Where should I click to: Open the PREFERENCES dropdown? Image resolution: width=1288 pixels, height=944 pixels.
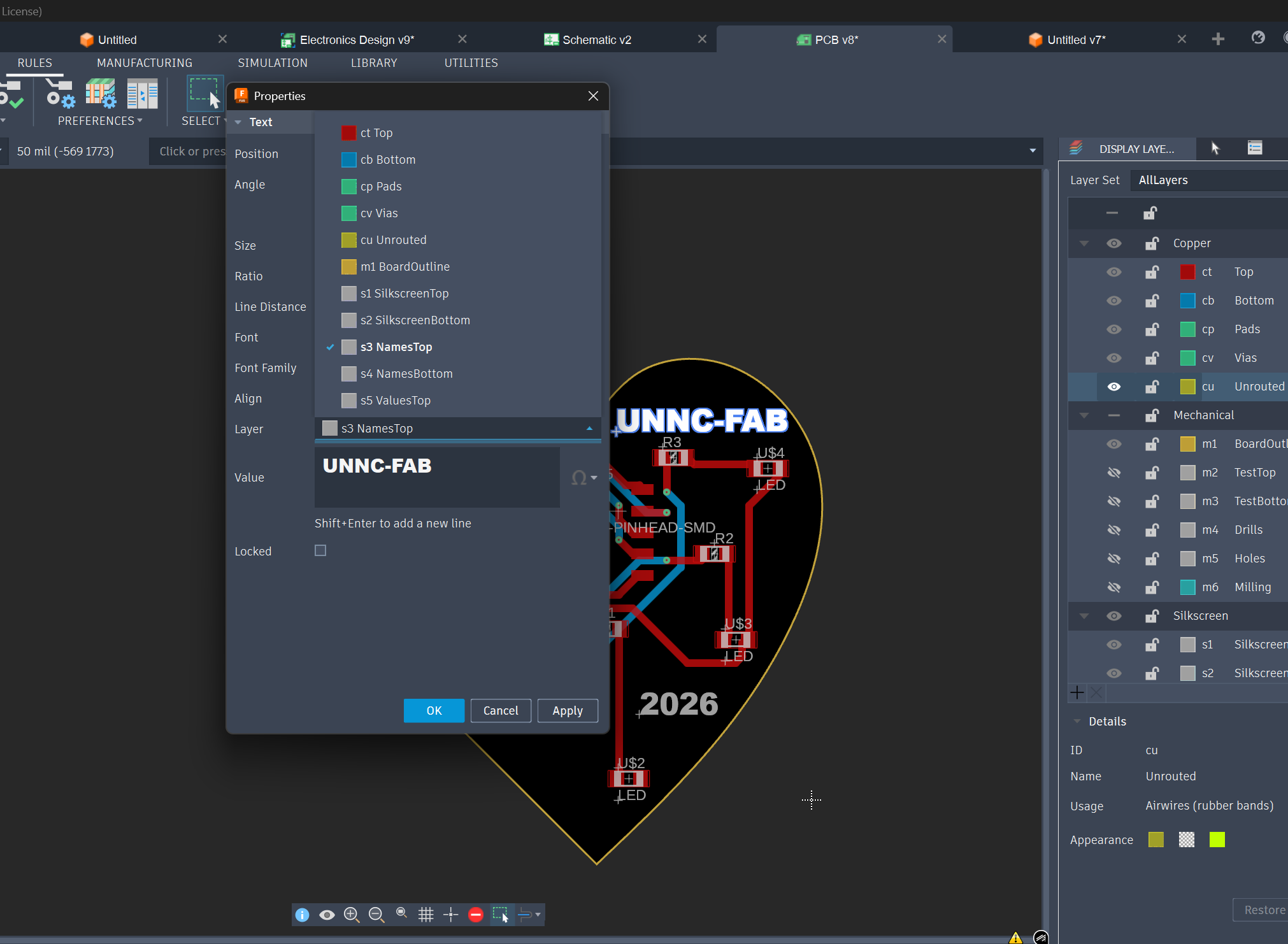point(99,121)
